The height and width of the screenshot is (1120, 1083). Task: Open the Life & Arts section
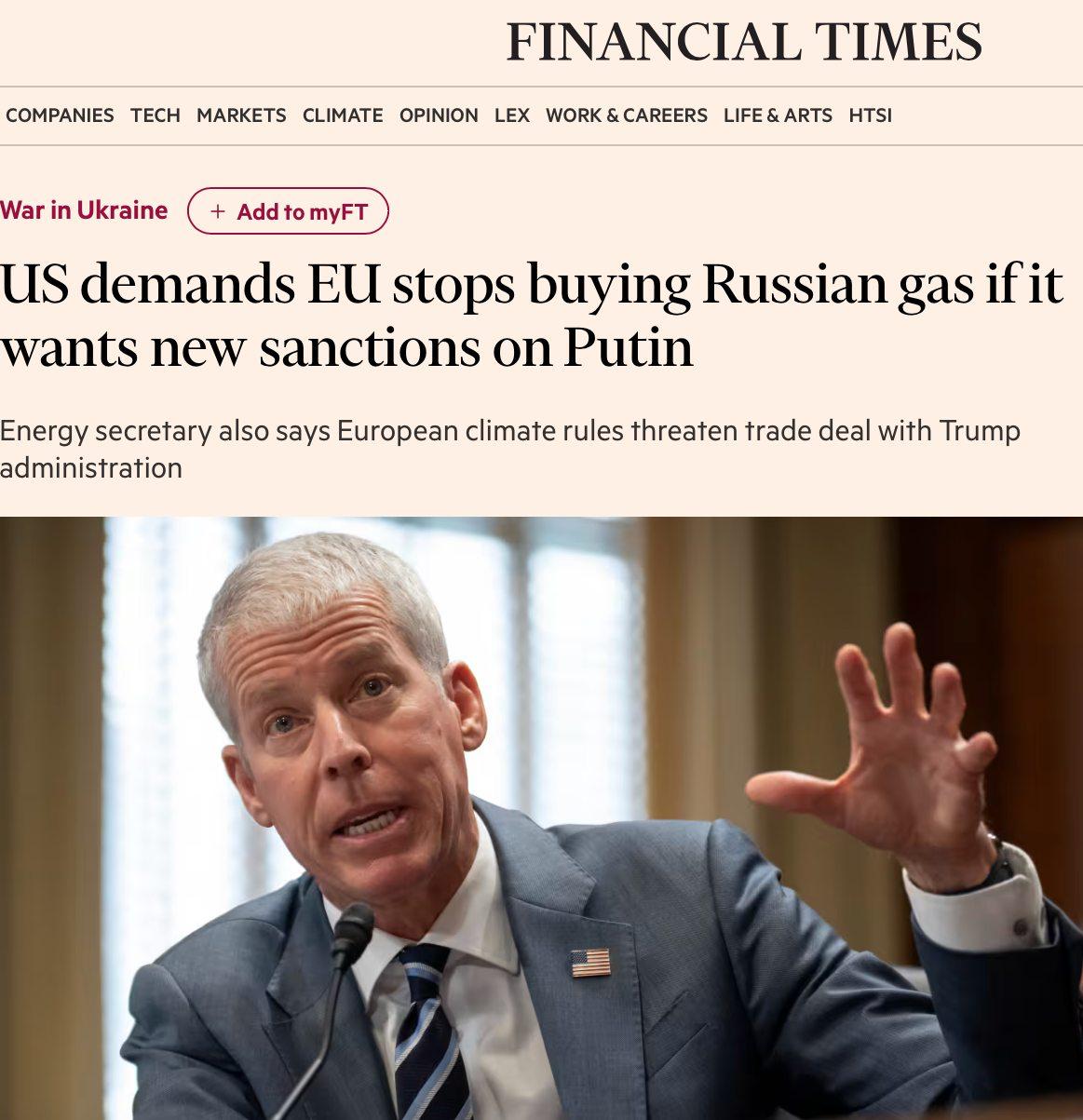778,115
